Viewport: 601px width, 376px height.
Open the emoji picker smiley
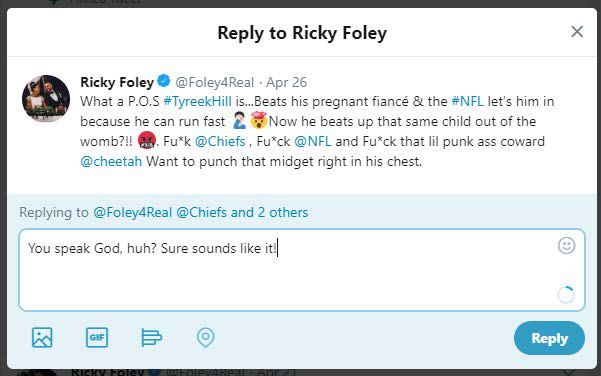566,246
